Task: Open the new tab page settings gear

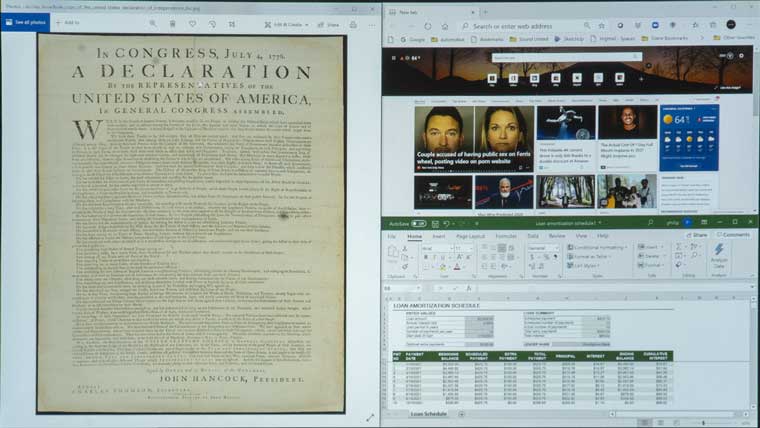Action: pos(741,56)
